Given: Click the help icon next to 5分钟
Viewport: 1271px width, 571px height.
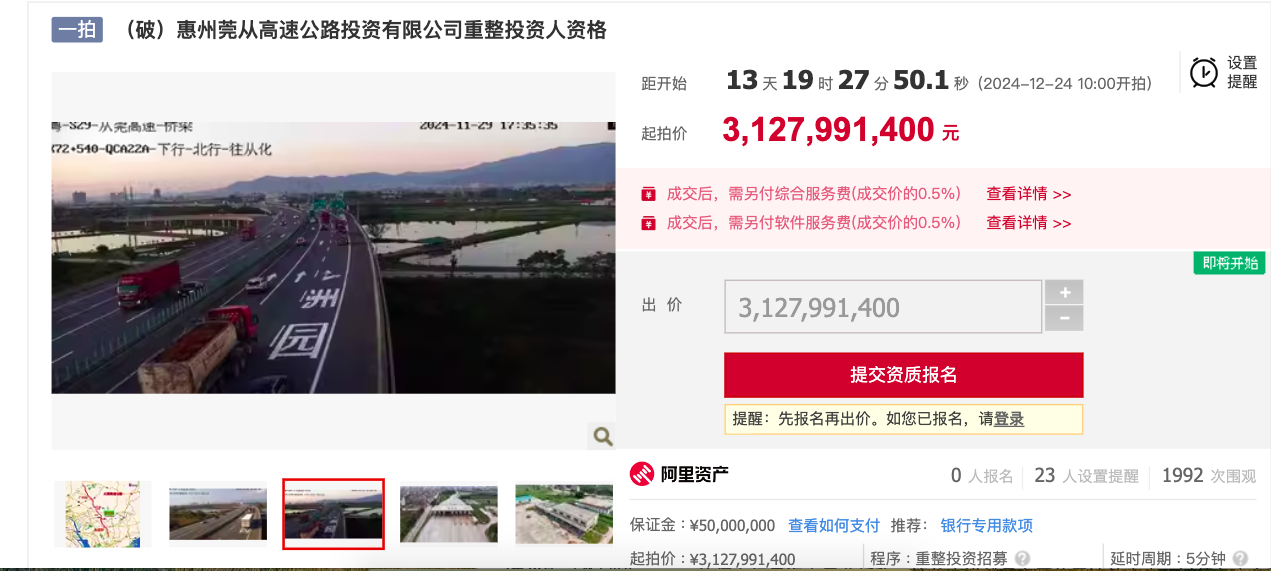Looking at the screenshot, I should pos(1240,559).
